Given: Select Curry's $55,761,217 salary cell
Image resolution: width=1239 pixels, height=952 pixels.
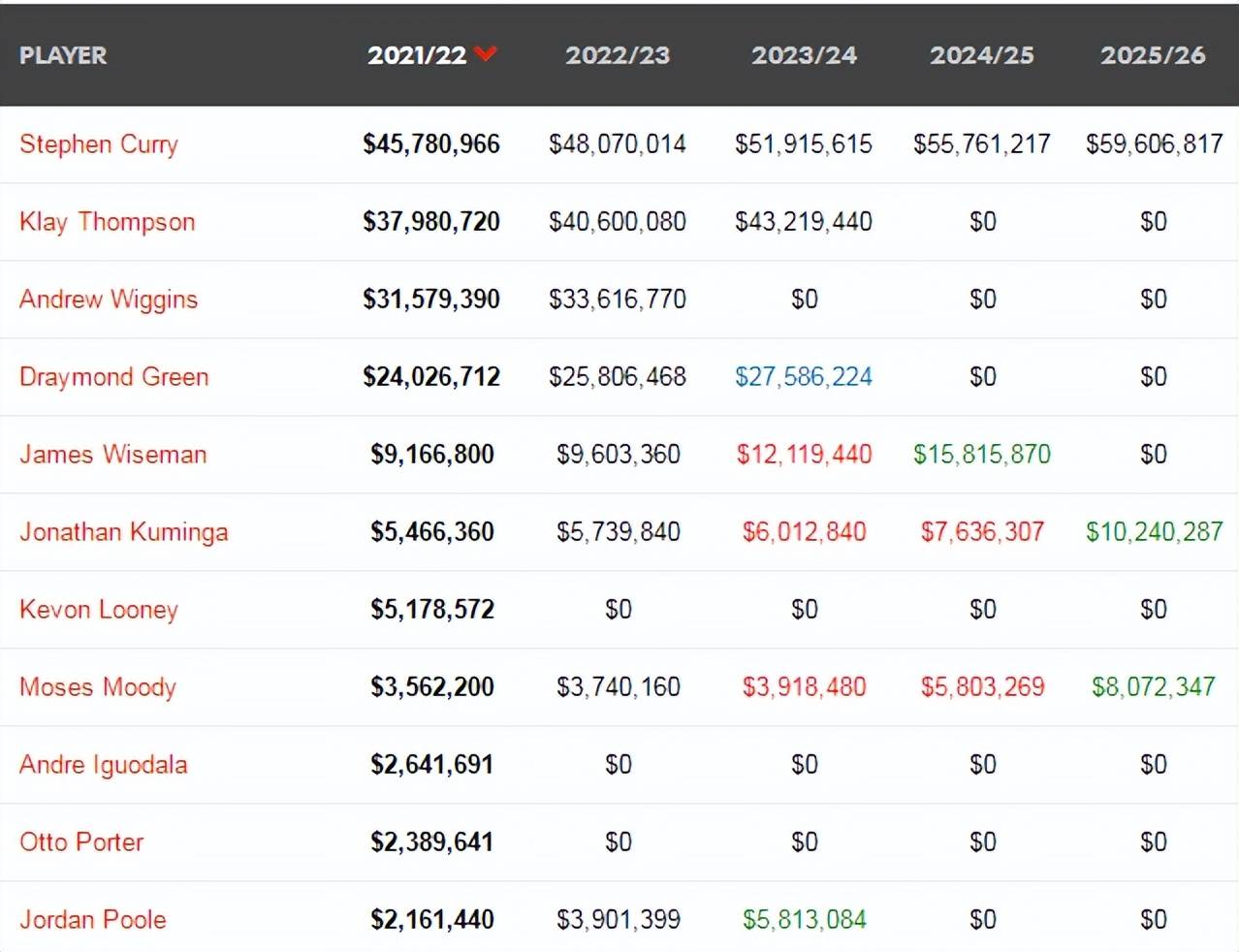Looking at the screenshot, I should 982,144.
